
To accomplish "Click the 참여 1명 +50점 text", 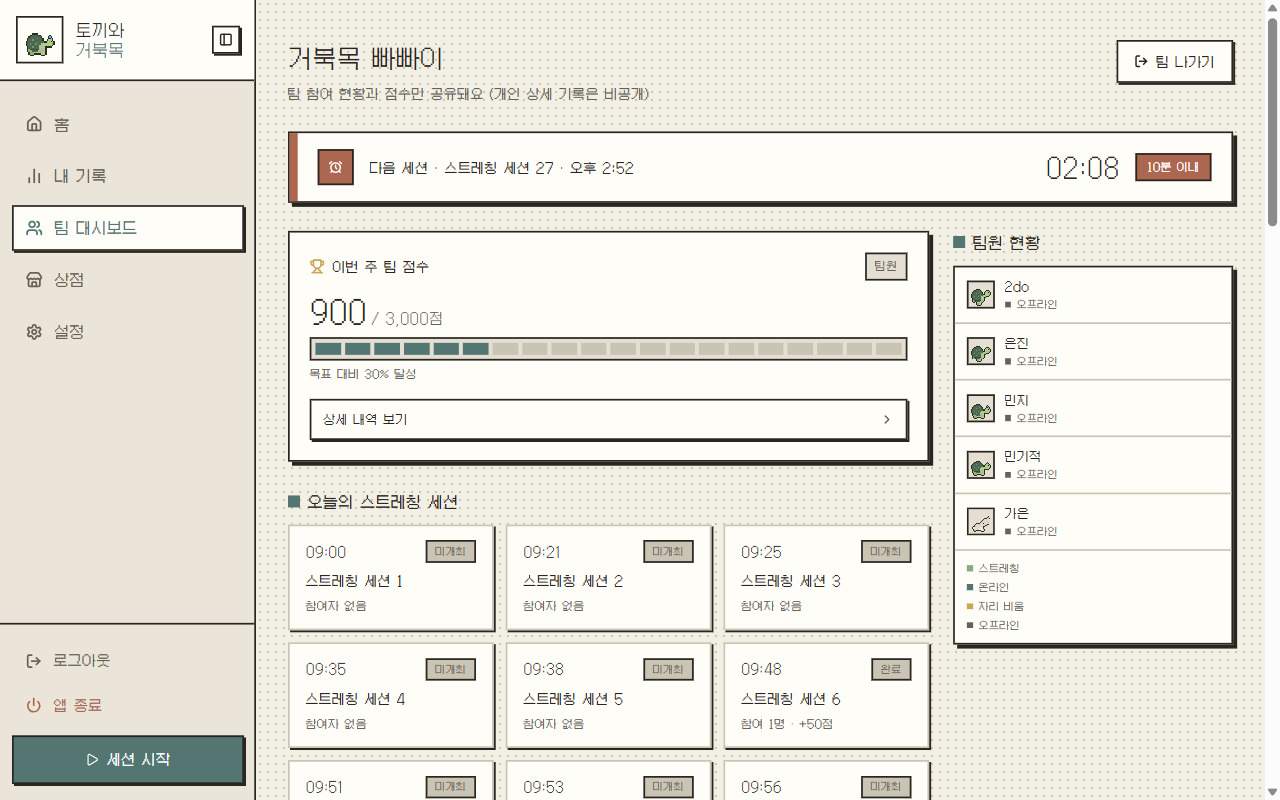I will point(787,723).
